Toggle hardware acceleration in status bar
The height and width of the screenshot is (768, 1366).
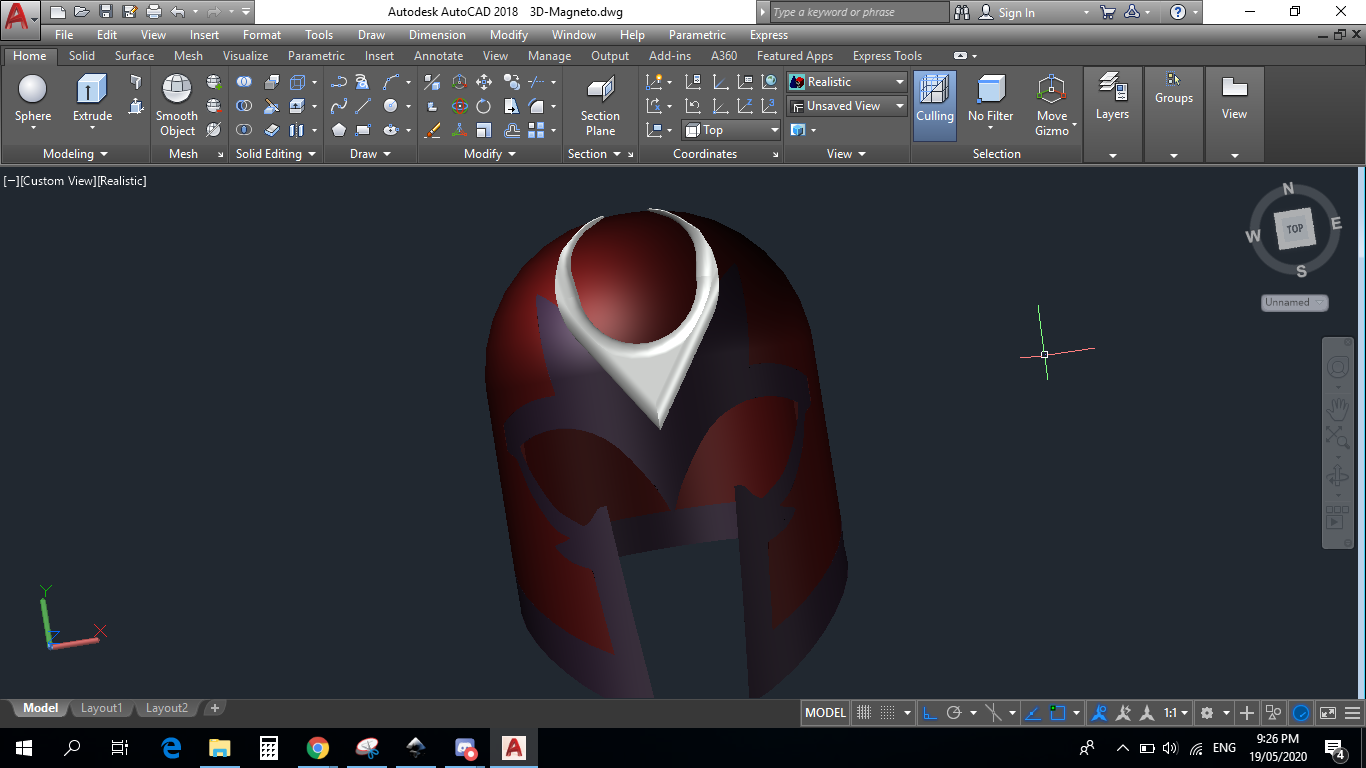[x=1301, y=713]
